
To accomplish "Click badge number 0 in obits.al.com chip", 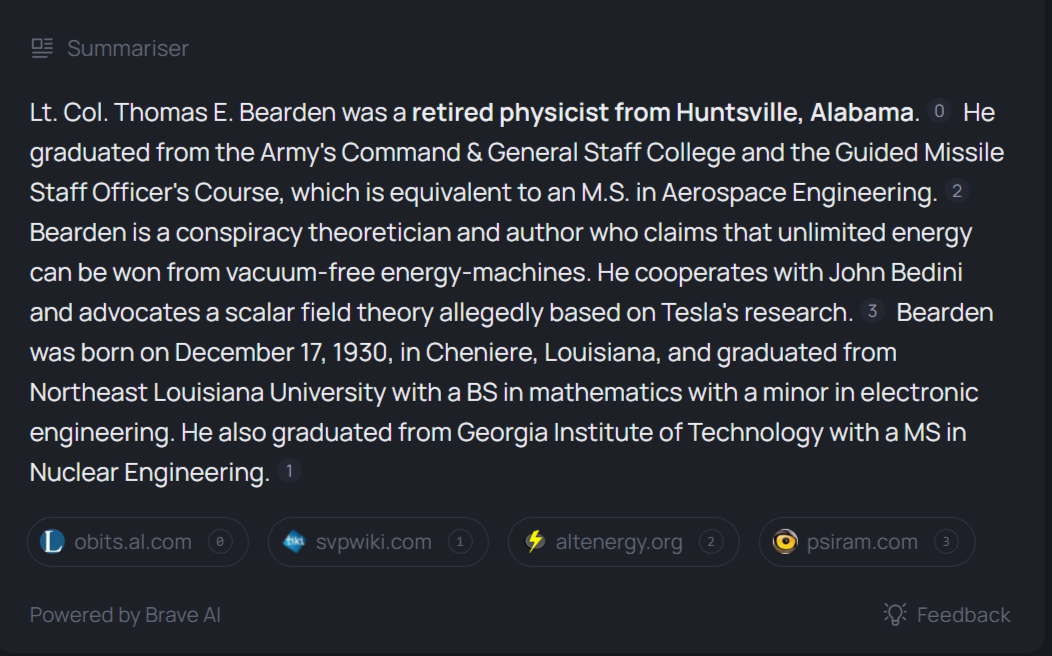I will click(220, 541).
